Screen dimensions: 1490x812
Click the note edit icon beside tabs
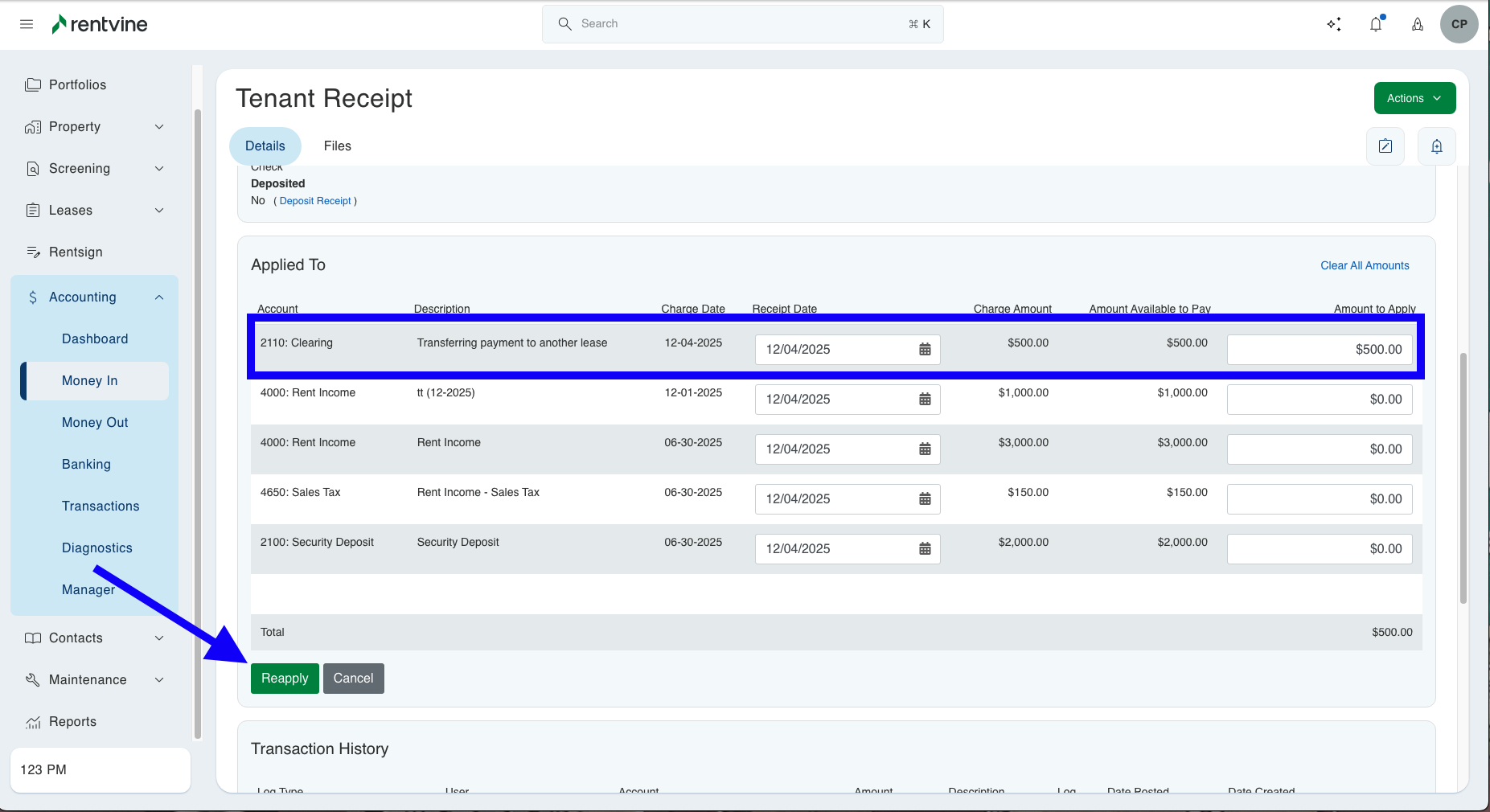click(x=1385, y=146)
